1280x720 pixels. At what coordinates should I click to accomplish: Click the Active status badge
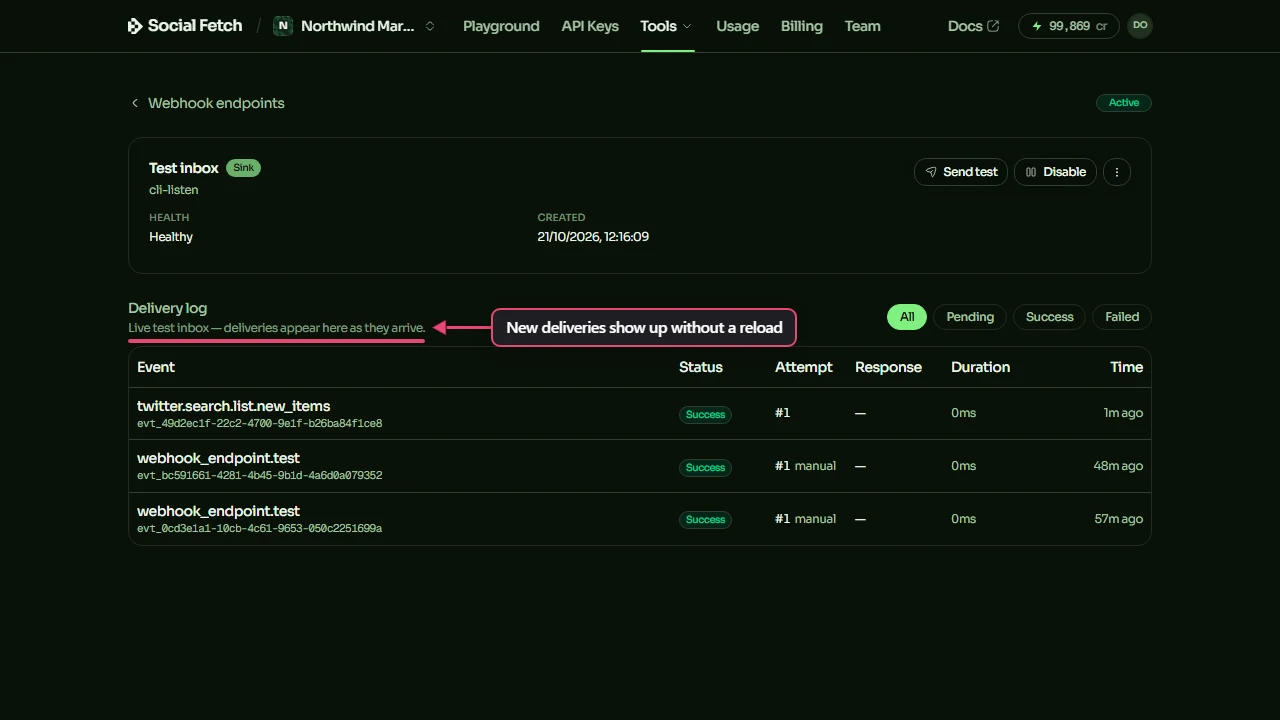pos(1124,103)
